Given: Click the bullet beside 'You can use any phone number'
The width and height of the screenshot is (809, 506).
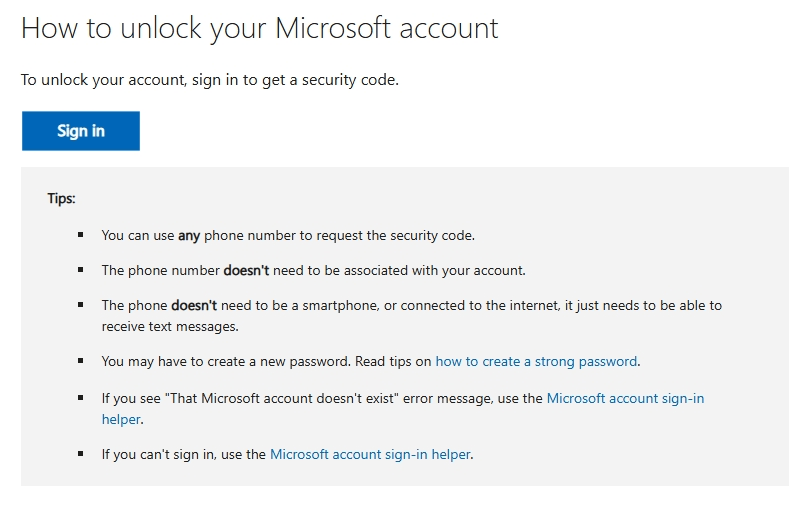Looking at the screenshot, I should pos(80,235).
